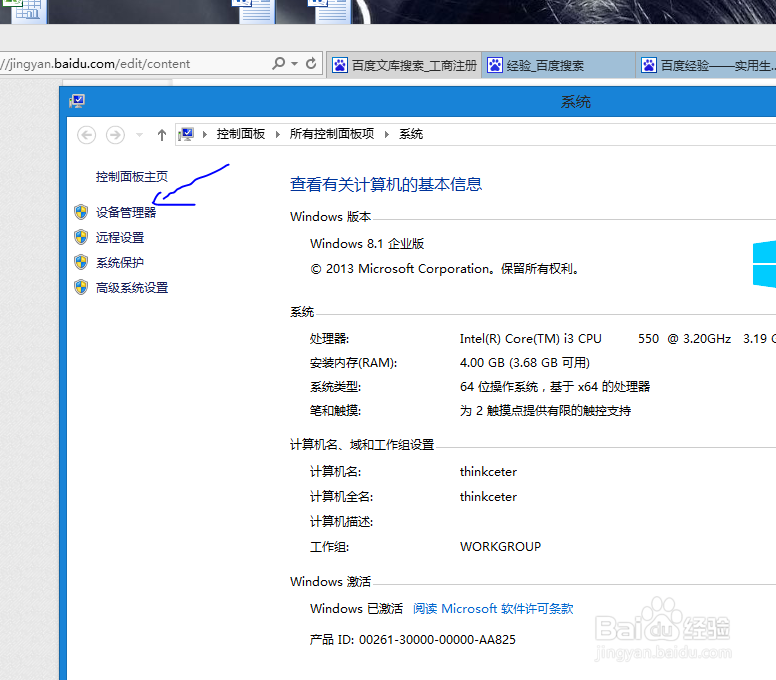Screen dimensions: 776x680
Task: Click the heading 查看有关计算机的基本信息
Action: (x=386, y=185)
